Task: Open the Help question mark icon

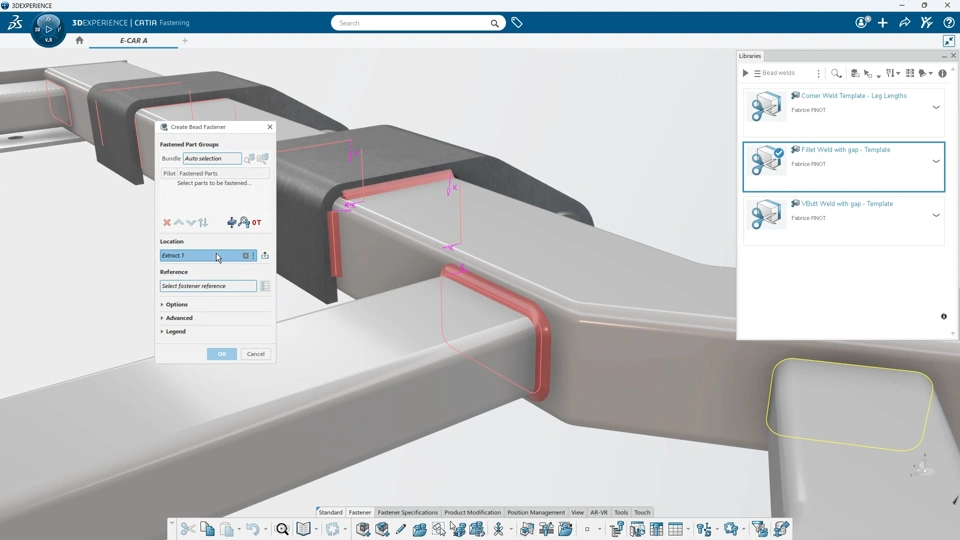Action: click(948, 23)
